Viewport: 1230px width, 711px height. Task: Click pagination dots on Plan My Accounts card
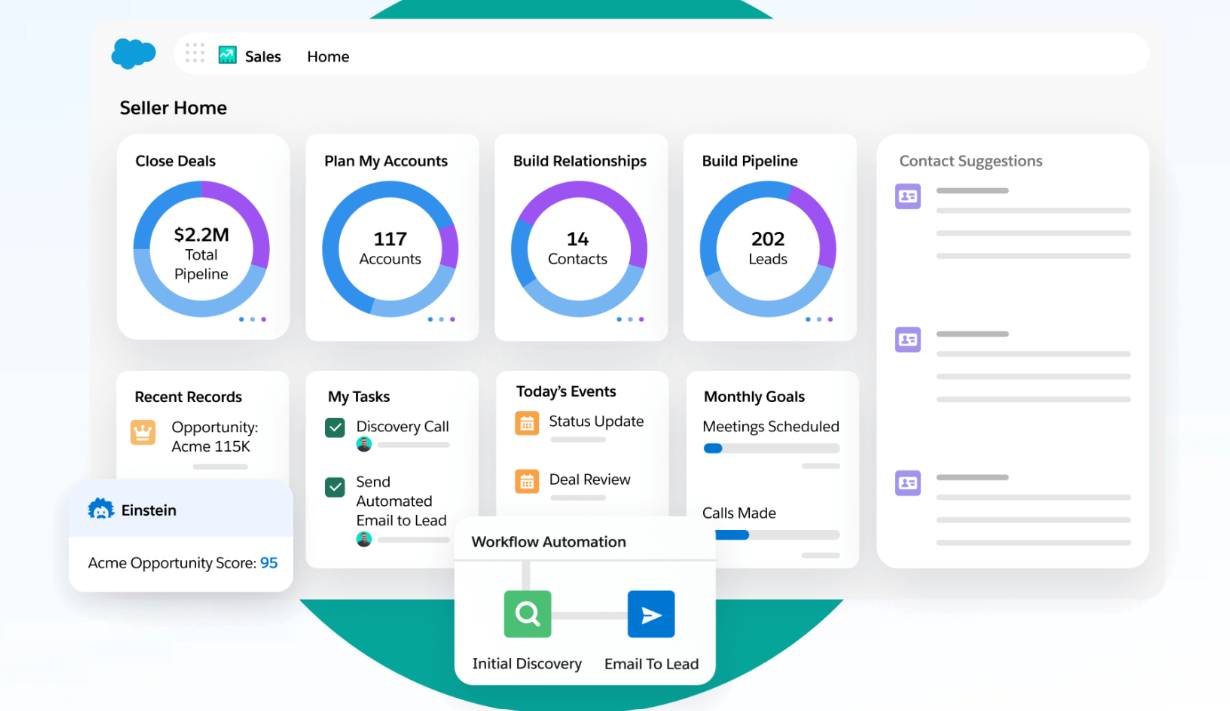pyautogui.click(x=441, y=320)
